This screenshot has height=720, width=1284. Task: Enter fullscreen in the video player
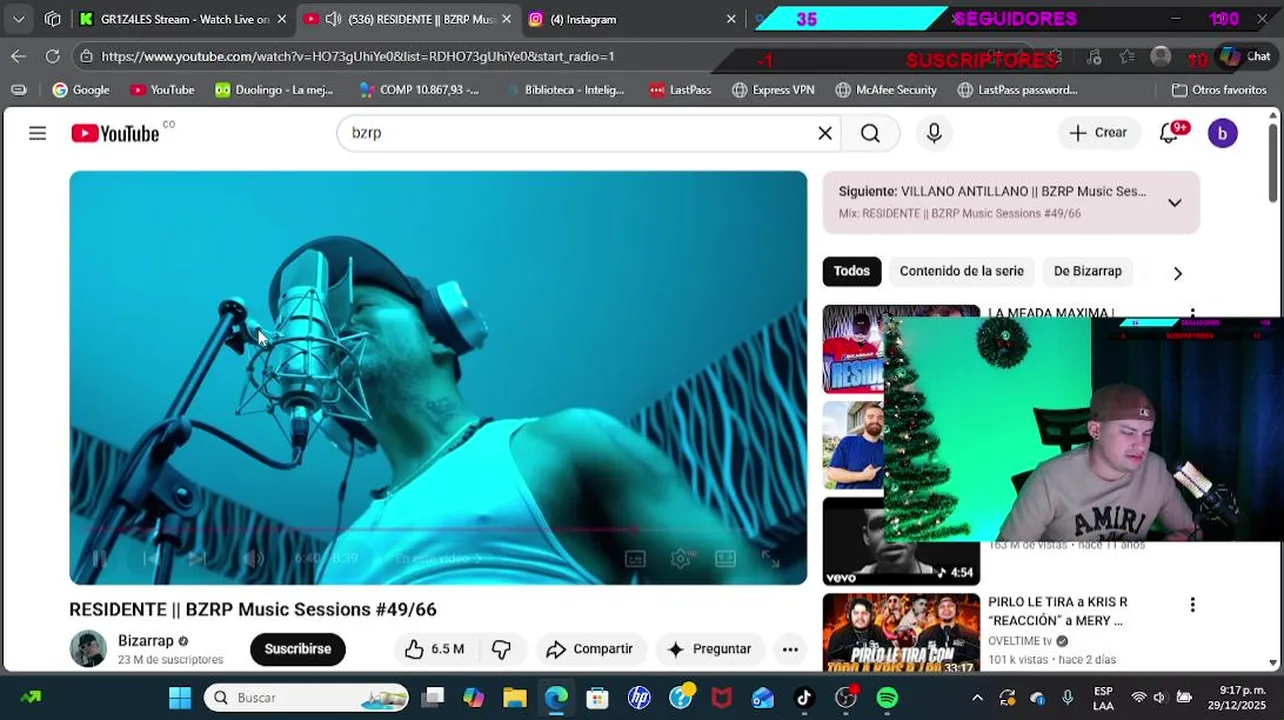tap(770, 559)
